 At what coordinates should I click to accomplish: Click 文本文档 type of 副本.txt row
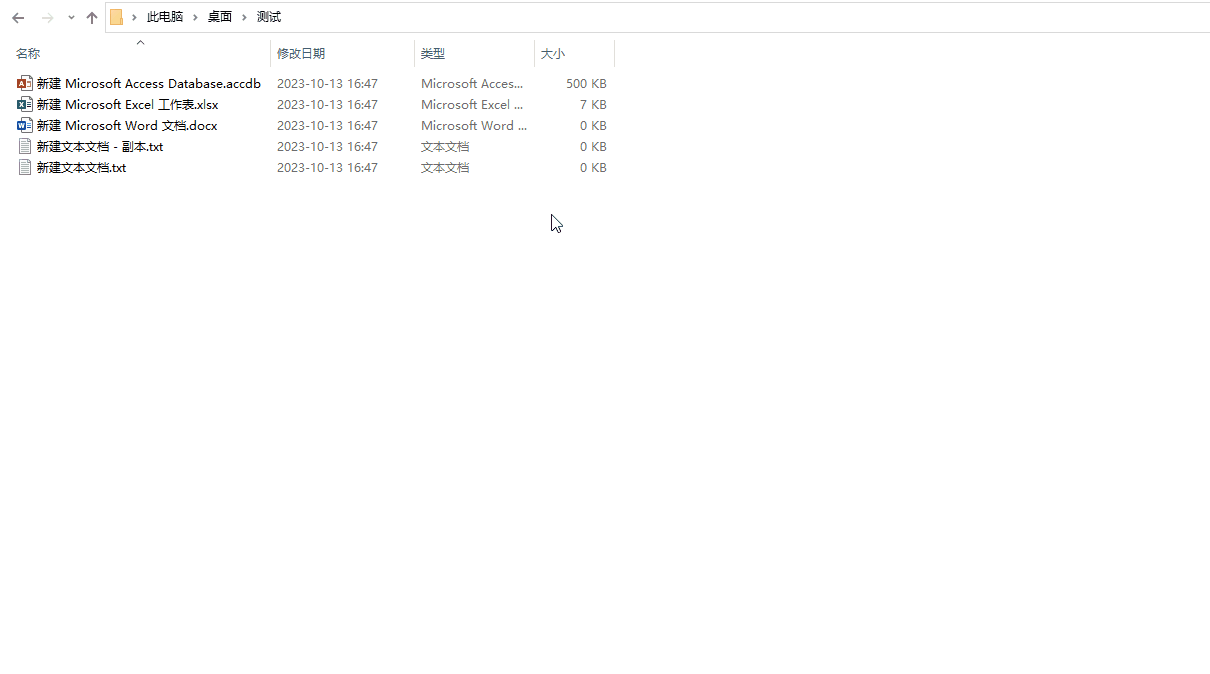pos(445,147)
